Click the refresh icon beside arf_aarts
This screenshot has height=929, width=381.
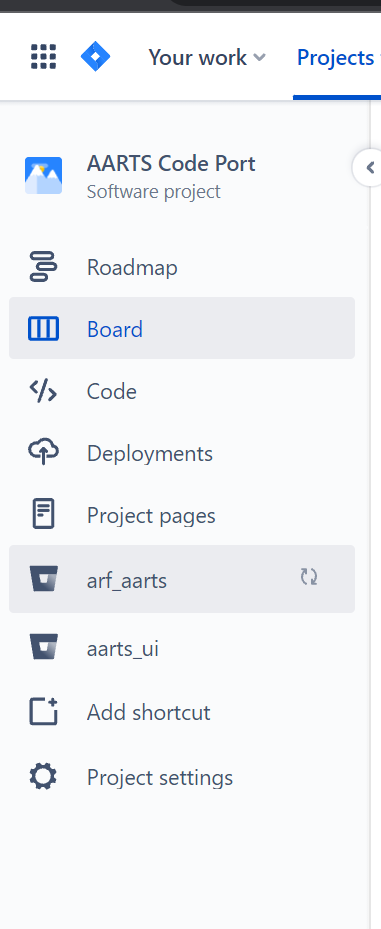(309, 577)
